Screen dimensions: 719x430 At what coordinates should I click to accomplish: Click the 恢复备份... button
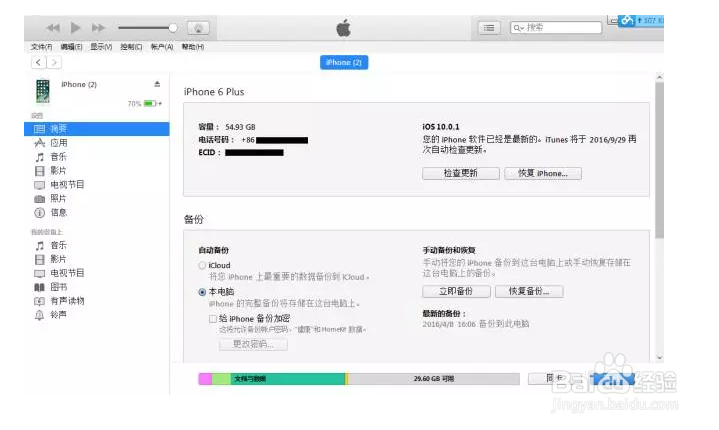(x=529, y=292)
